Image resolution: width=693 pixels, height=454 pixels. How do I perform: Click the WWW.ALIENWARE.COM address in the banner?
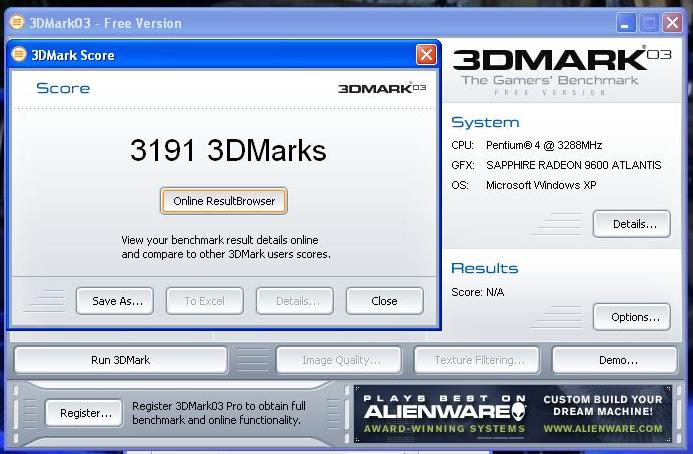tap(603, 429)
